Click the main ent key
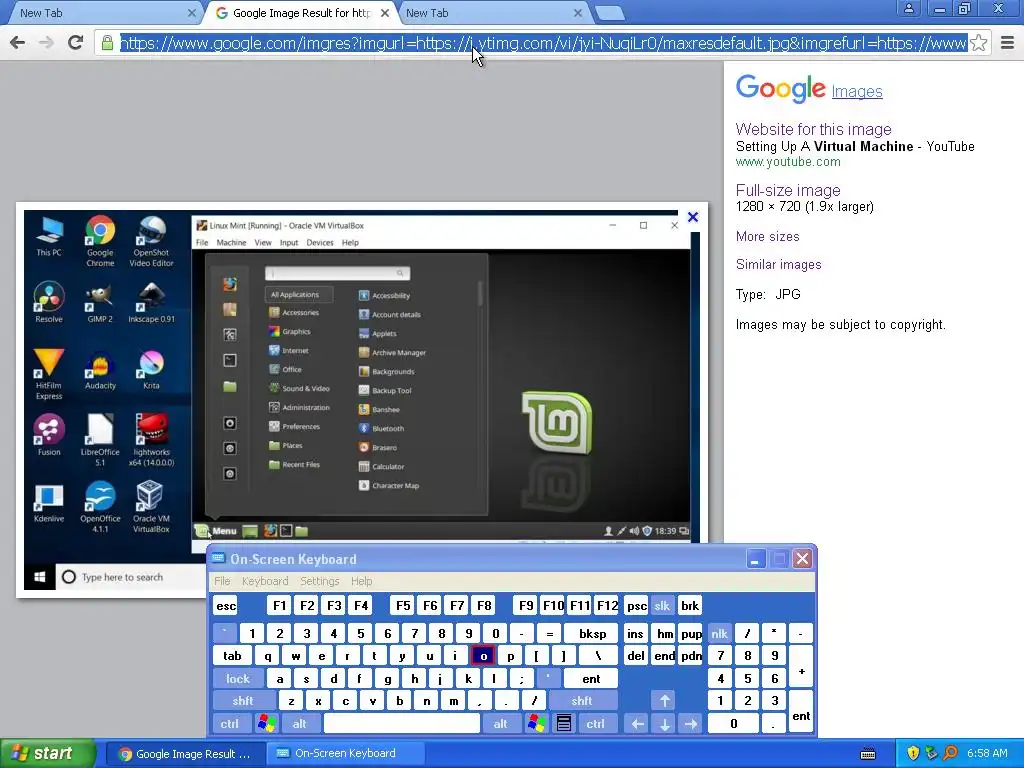 click(591, 679)
